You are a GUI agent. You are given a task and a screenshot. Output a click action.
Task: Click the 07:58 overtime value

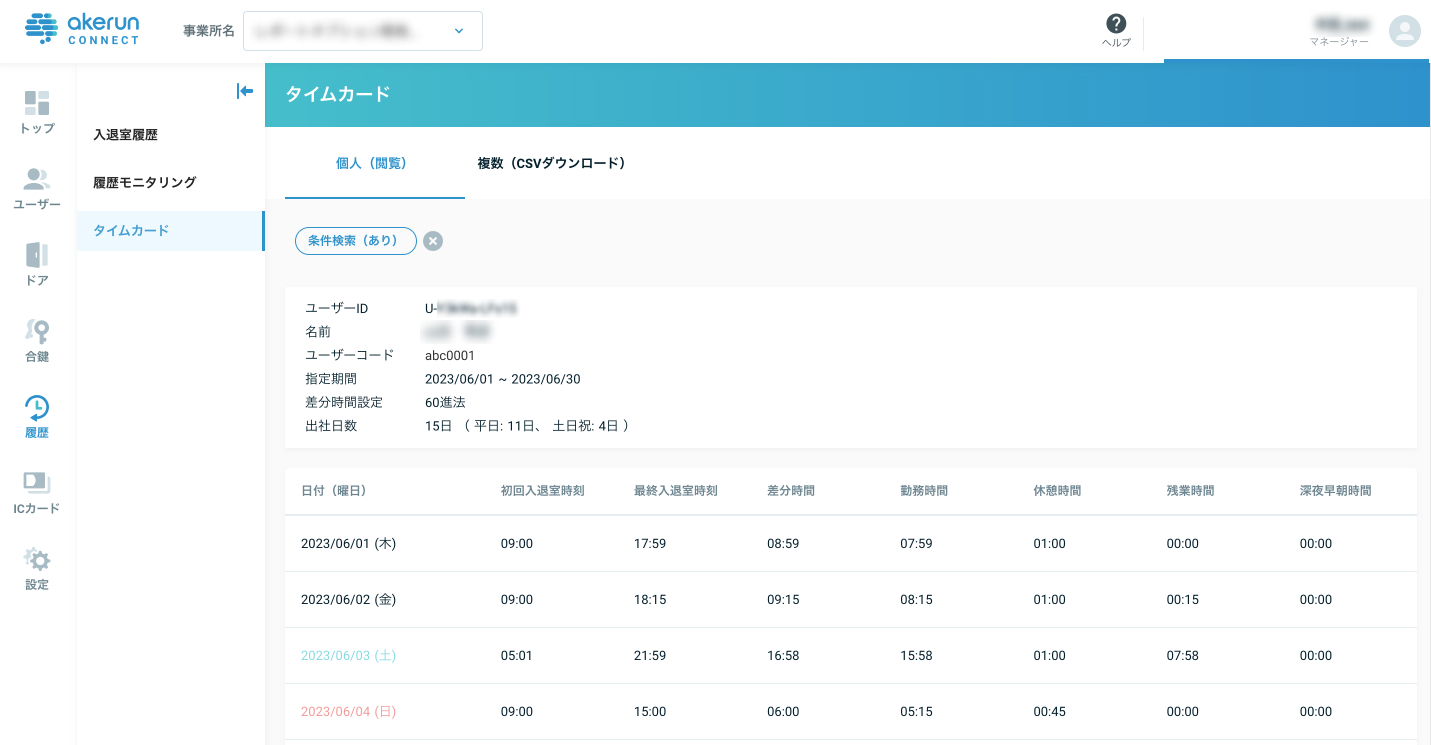(x=1182, y=656)
